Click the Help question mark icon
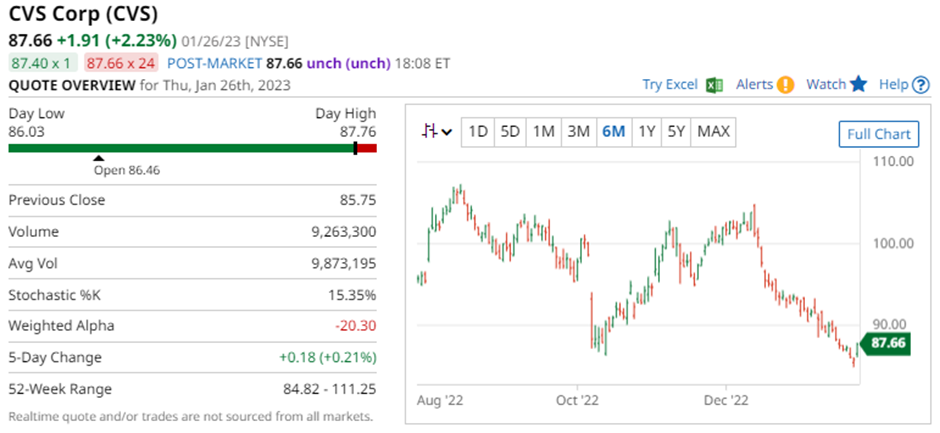Viewport: 940px width, 433px height. pyautogui.click(x=921, y=85)
